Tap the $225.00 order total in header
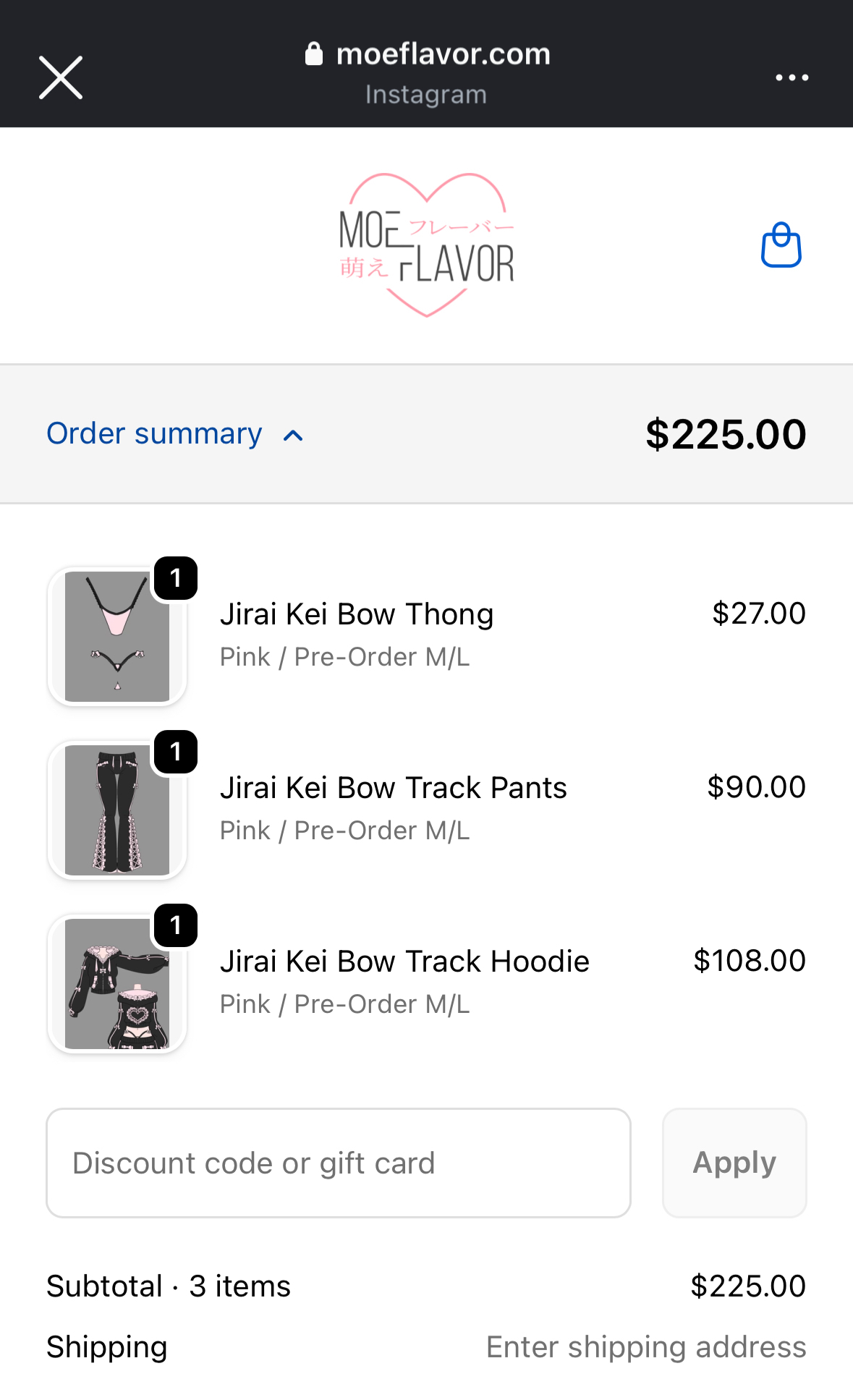 tap(725, 434)
